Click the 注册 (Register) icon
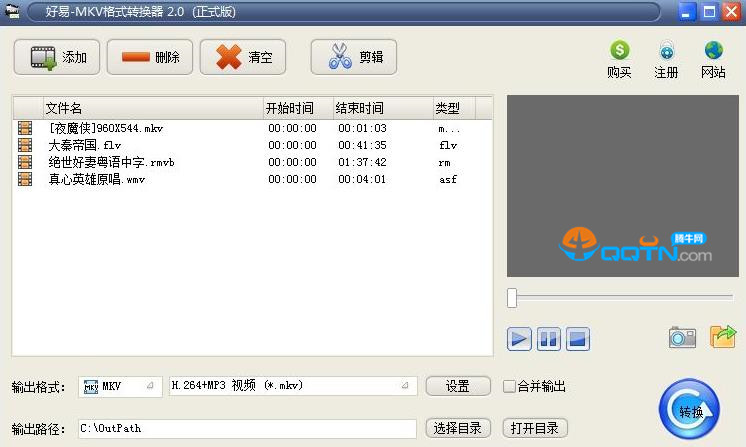 tap(666, 59)
